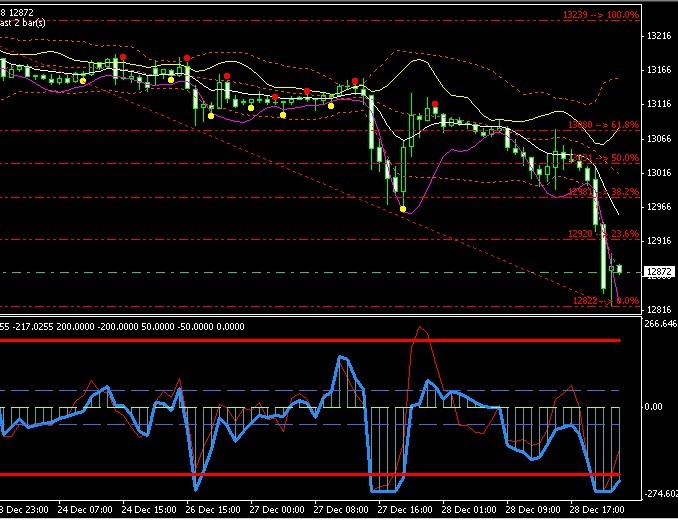Viewport: 678px width, 520px height.
Task: Click the 27 Dec 08:00 time label
Action: 341,510
